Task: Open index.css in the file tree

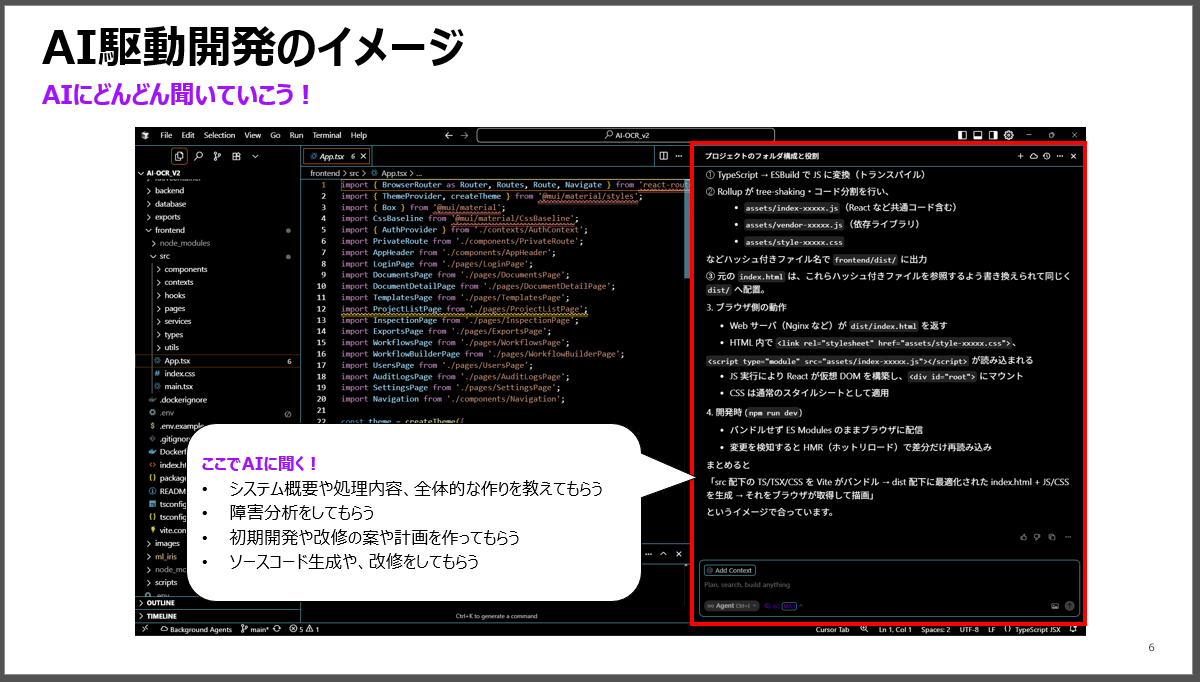Action: (x=217, y=373)
